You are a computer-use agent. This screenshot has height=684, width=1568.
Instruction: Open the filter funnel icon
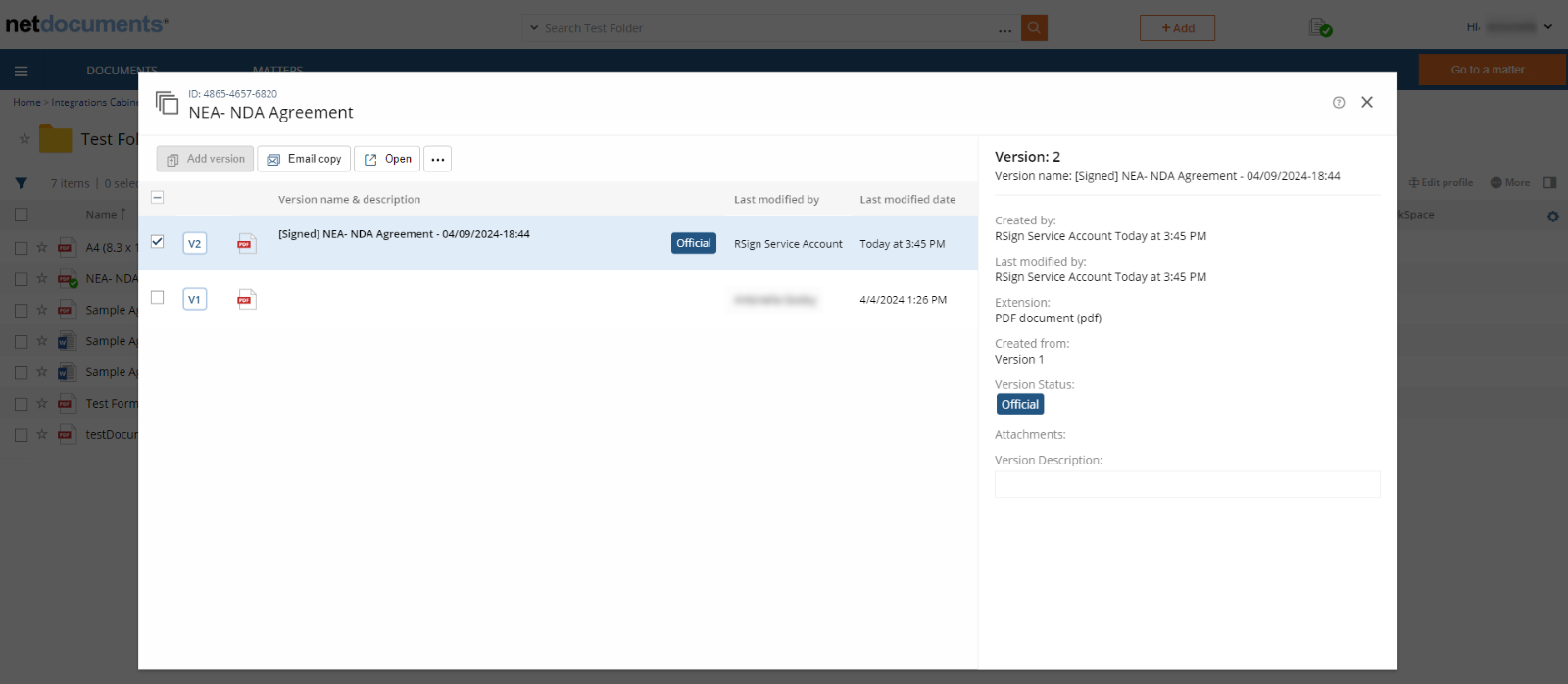22,183
